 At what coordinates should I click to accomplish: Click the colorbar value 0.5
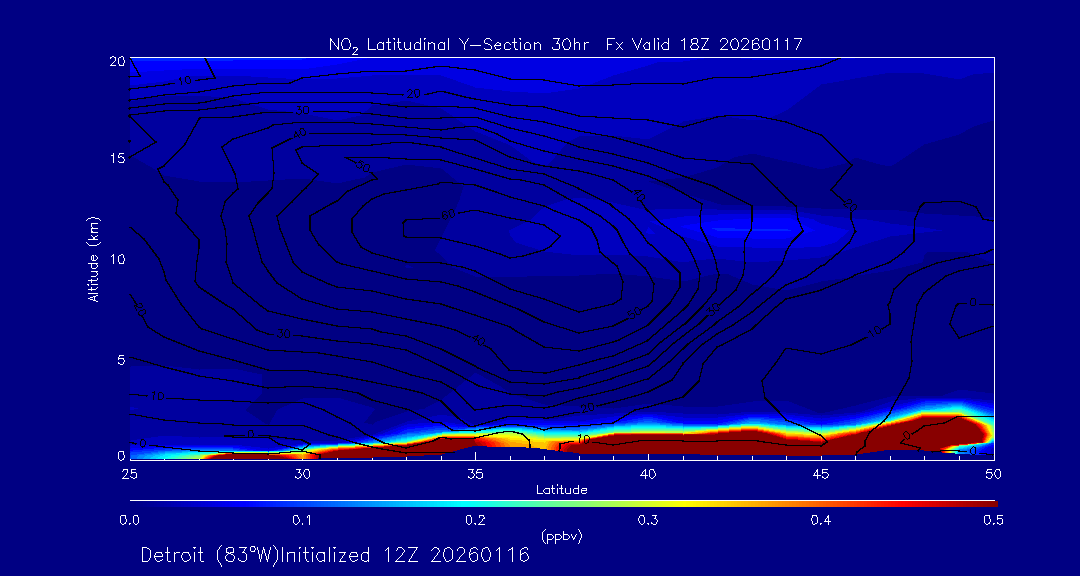point(993,521)
